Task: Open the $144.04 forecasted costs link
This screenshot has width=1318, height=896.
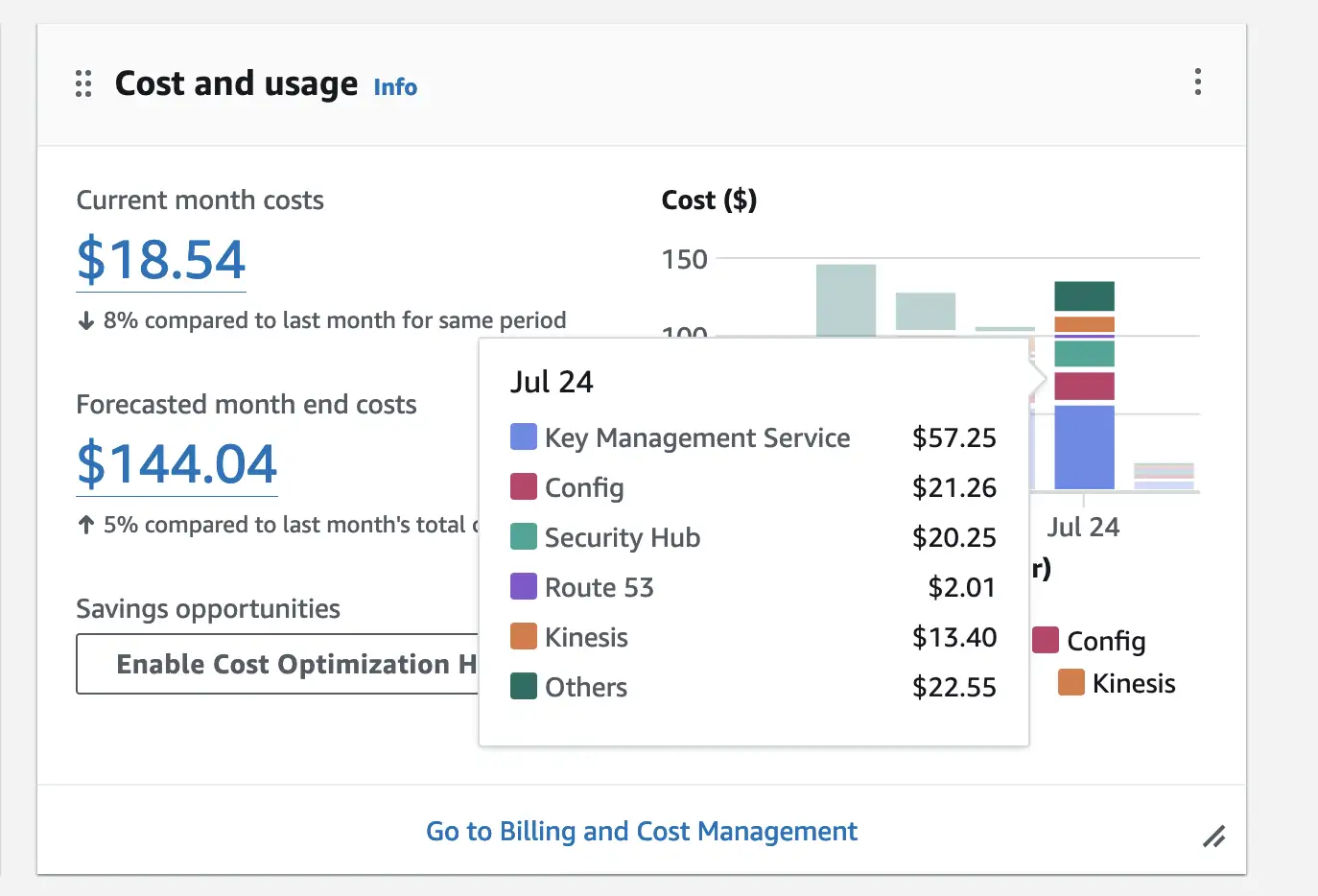Action: click(x=177, y=464)
